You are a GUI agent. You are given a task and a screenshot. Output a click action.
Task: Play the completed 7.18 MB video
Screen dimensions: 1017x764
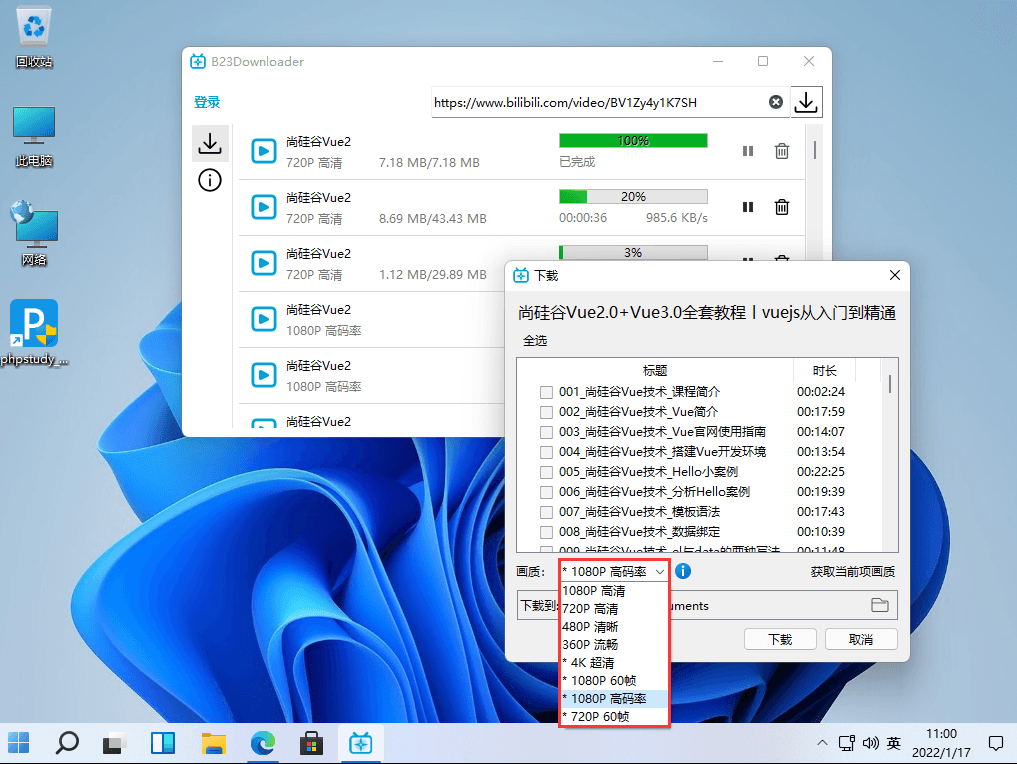point(264,151)
